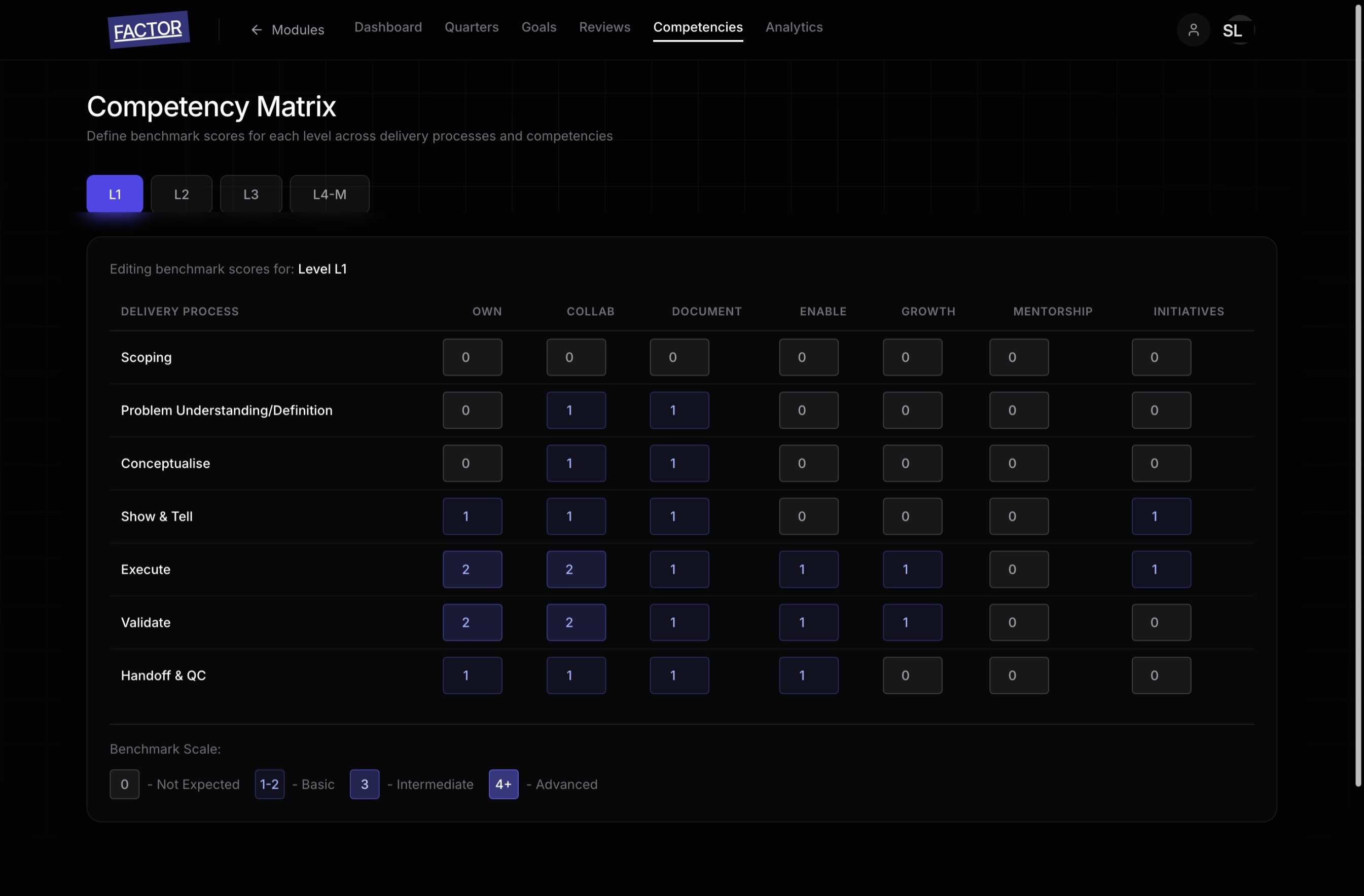The image size is (1364, 896).
Task: Edit Scoping Document score field
Action: pos(679,357)
